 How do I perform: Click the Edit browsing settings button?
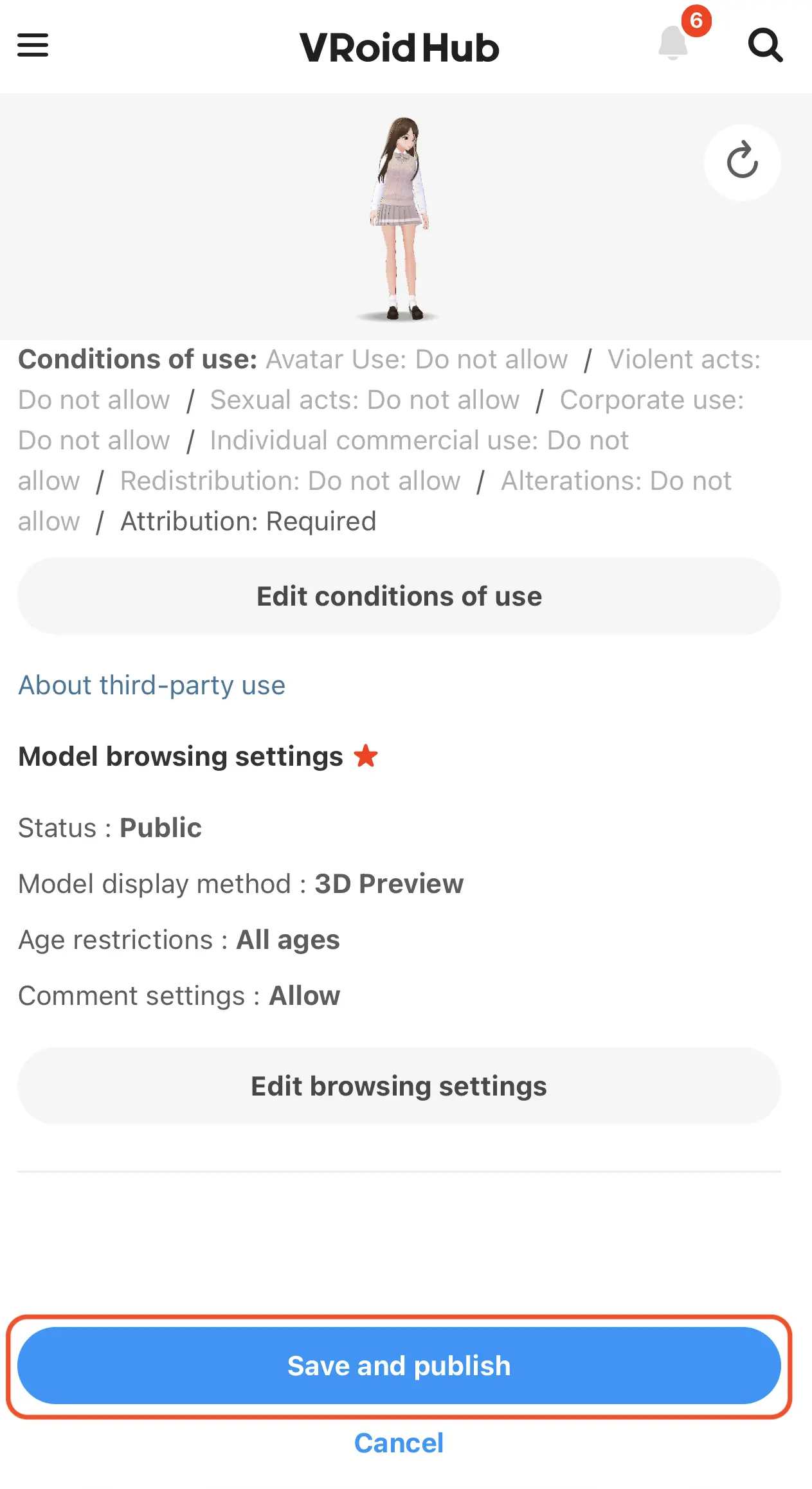pyautogui.click(x=399, y=1087)
